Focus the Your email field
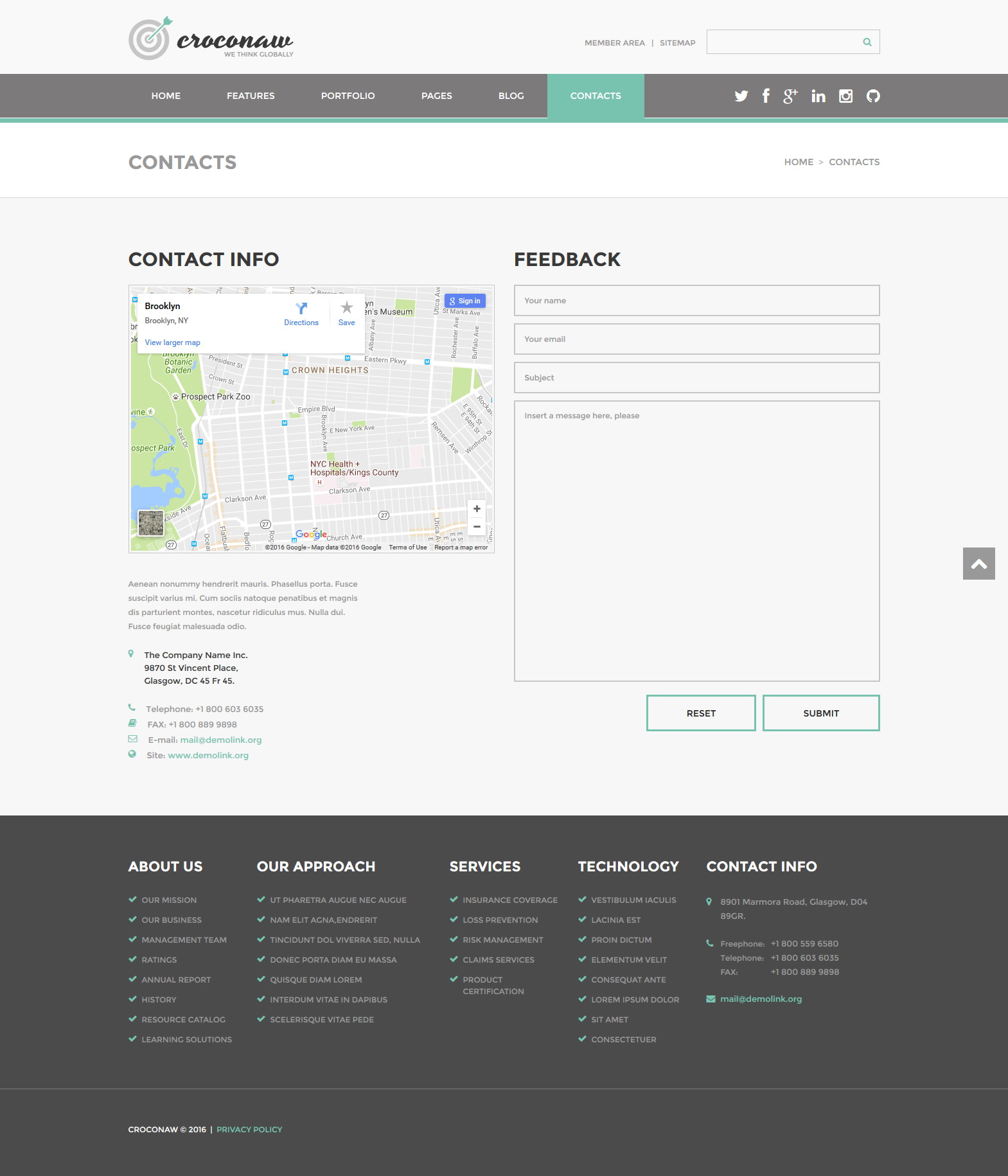The image size is (1008, 1176). [x=696, y=339]
